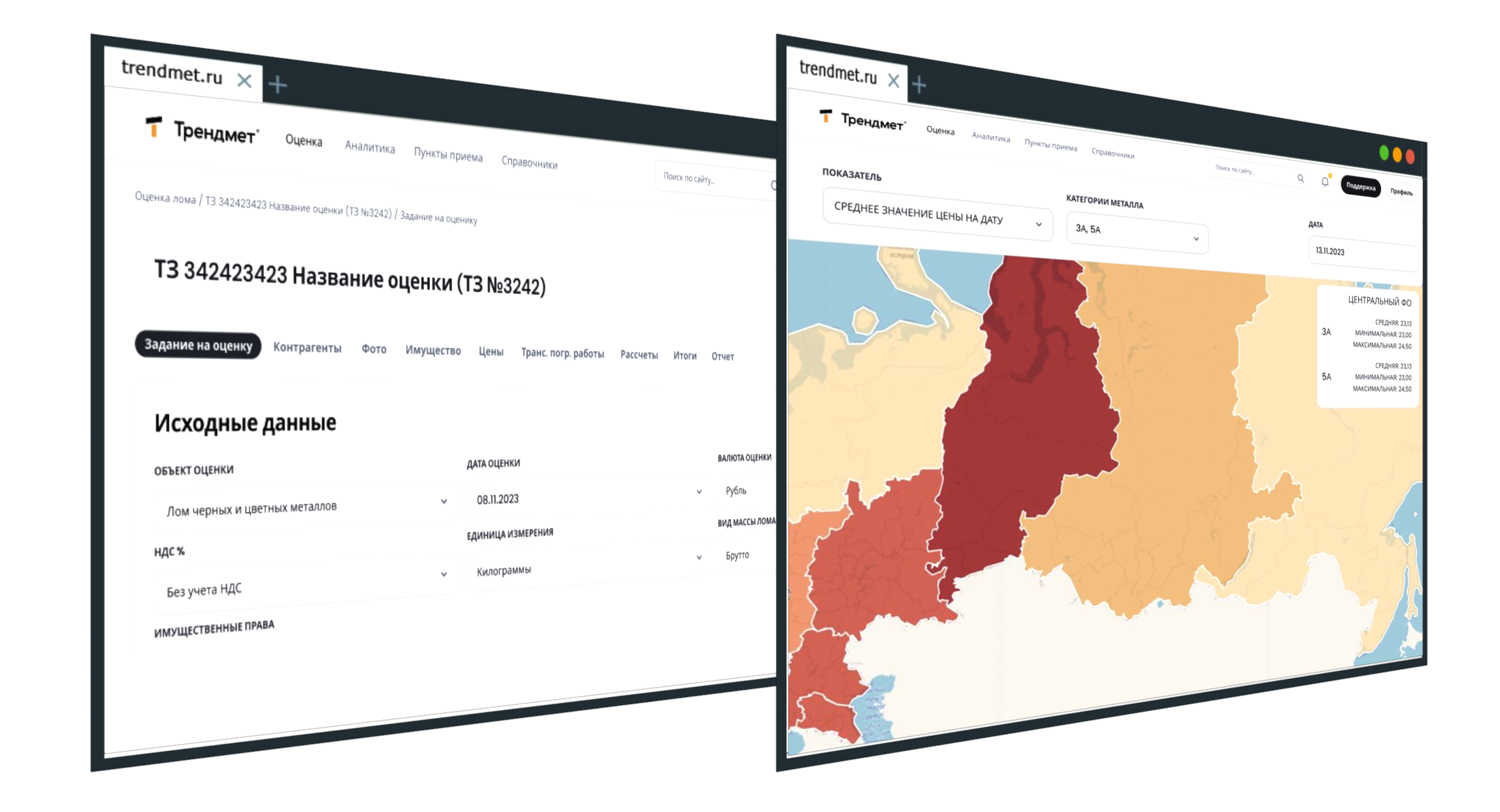The width and height of the screenshot is (1500, 812).
Task: Click the Поддержка button
Action: point(1360,186)
